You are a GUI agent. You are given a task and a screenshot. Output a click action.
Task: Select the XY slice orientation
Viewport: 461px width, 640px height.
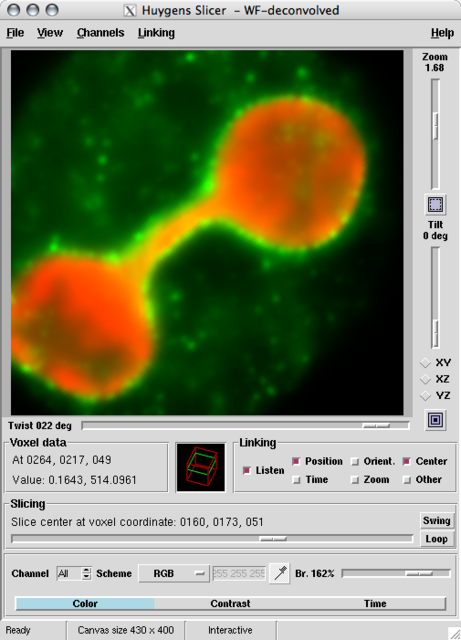(x=425, y=362)
